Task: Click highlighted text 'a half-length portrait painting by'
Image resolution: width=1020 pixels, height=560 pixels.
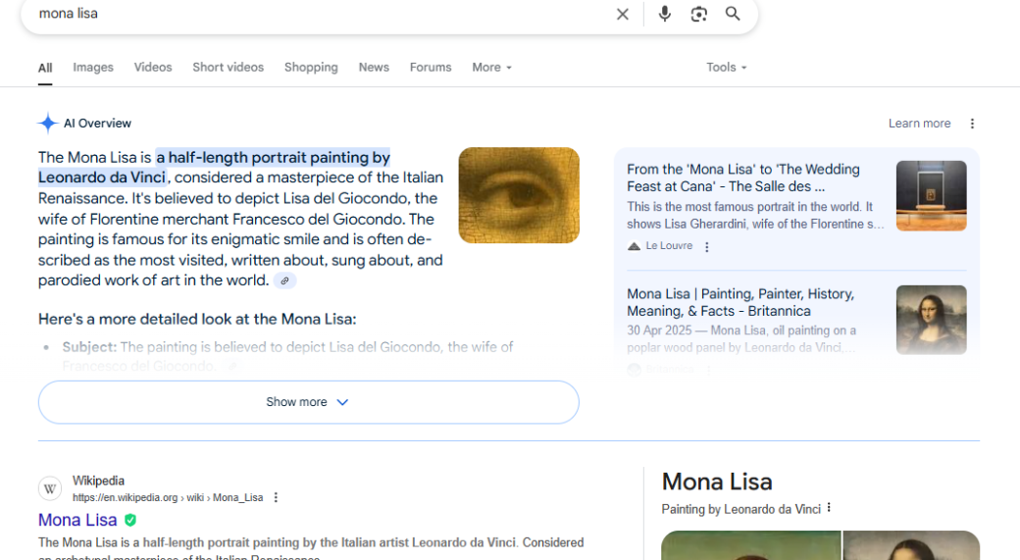Action: pyautogui.click(x=273, y=157)
